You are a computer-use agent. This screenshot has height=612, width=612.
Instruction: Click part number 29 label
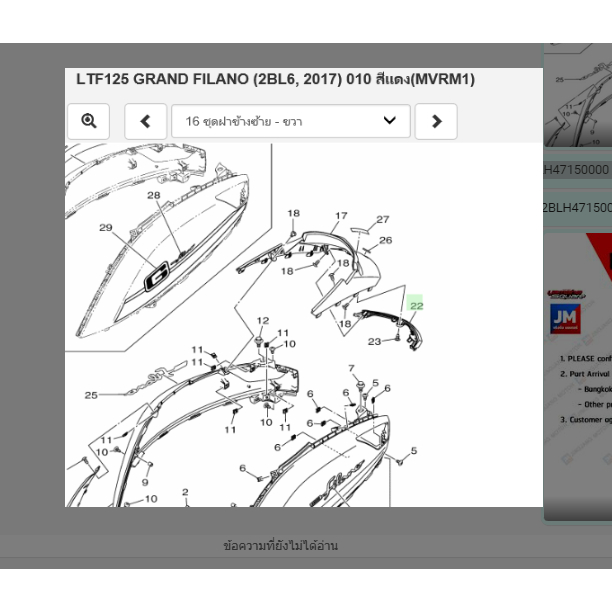(x=106, y=228)
